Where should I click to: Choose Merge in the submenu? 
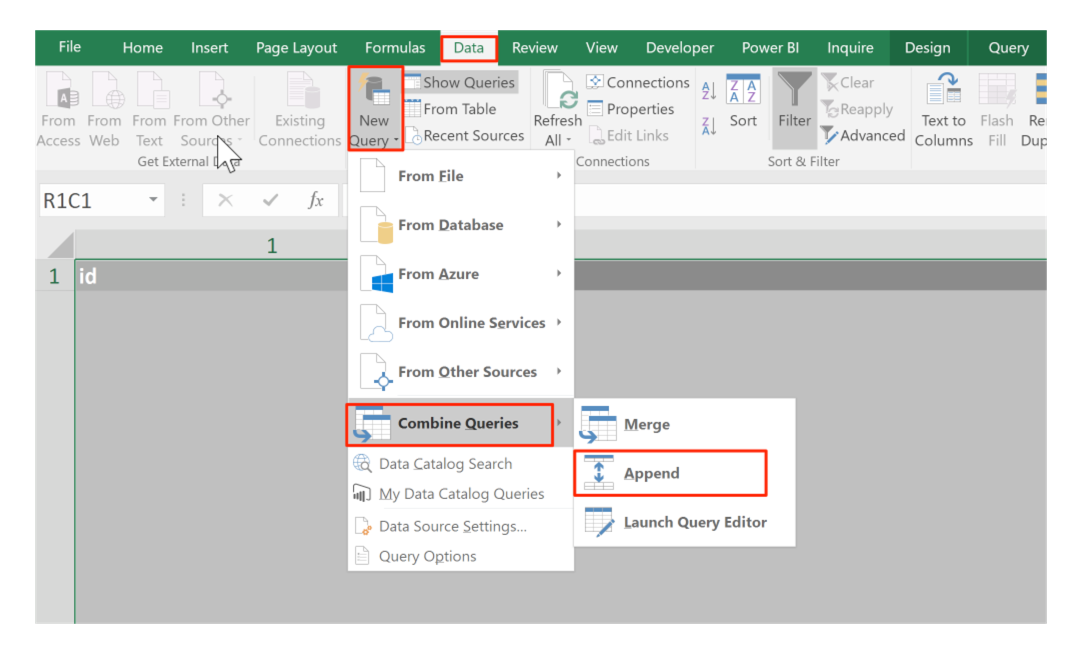pos(684,425)
